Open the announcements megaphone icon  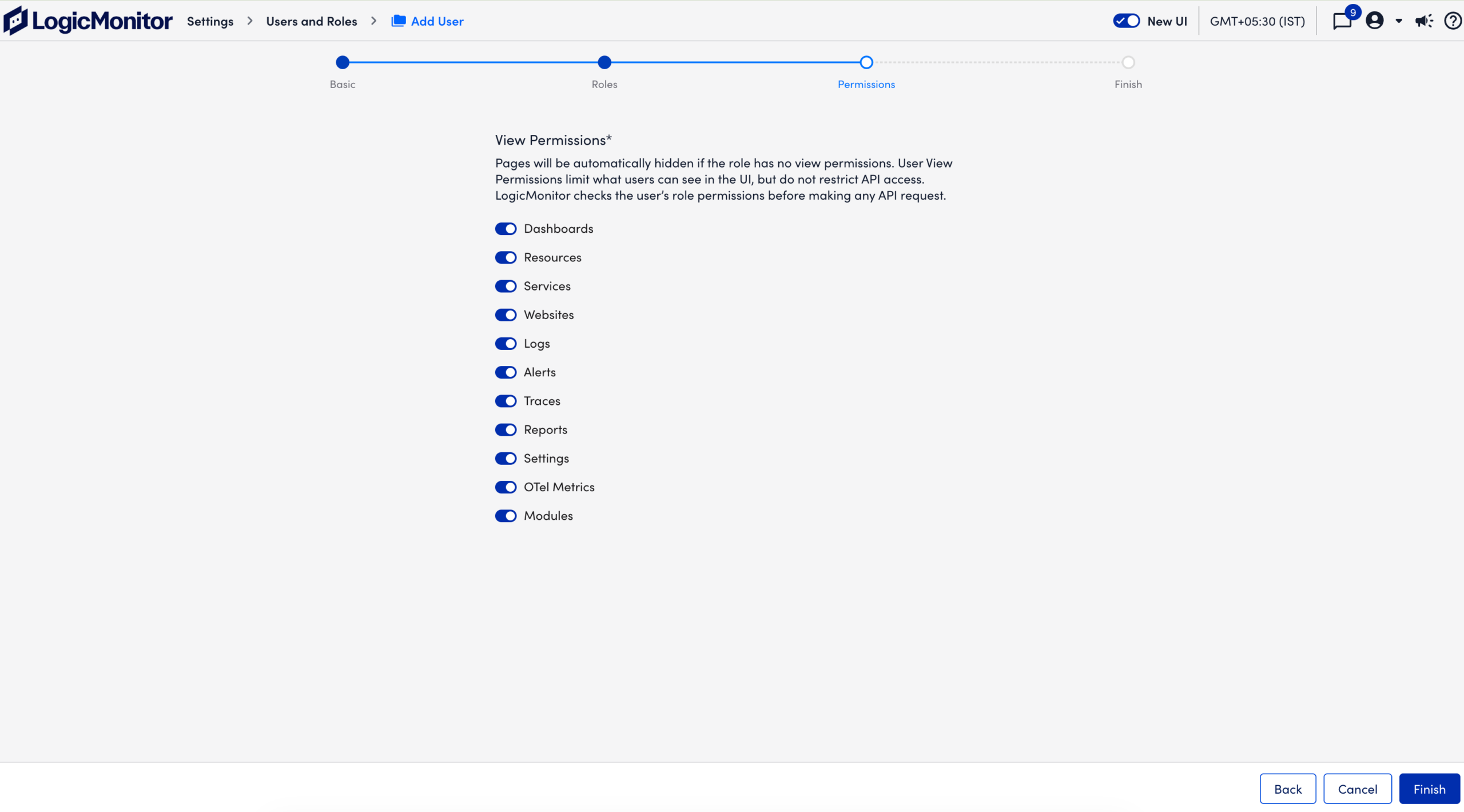click(1424, 21)
